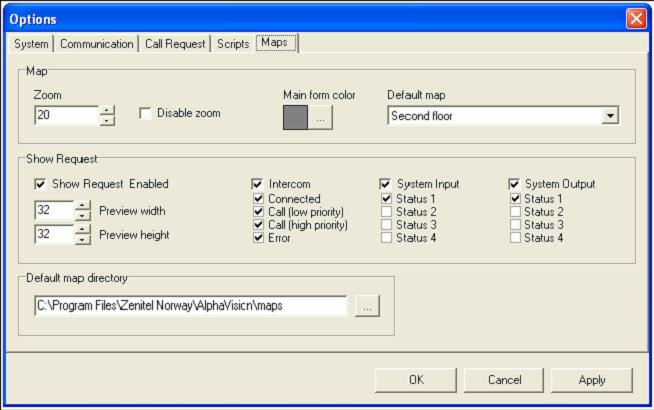Check System Input Status 2
Viewport: 654px width, 410px height.
pyautogui.click(x=387, y=212)
